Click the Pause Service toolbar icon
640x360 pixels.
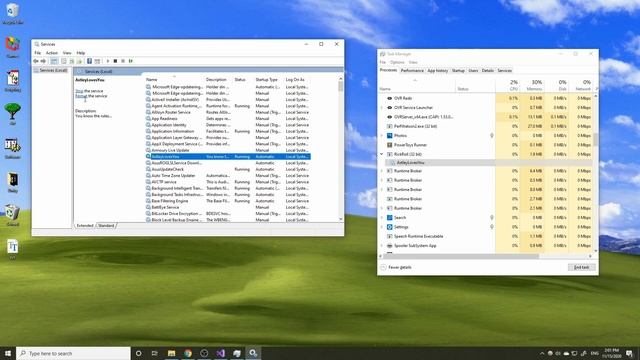(123, 61)
